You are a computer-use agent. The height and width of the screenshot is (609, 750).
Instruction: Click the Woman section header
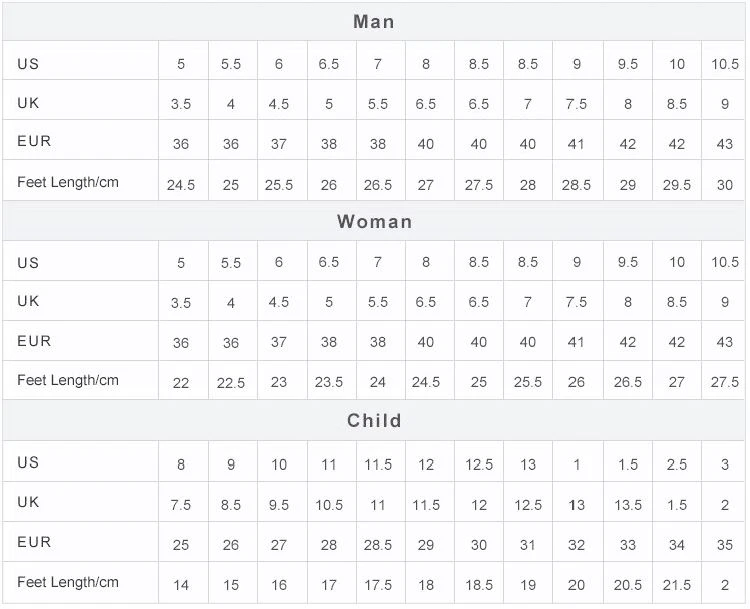click(374, 221)
